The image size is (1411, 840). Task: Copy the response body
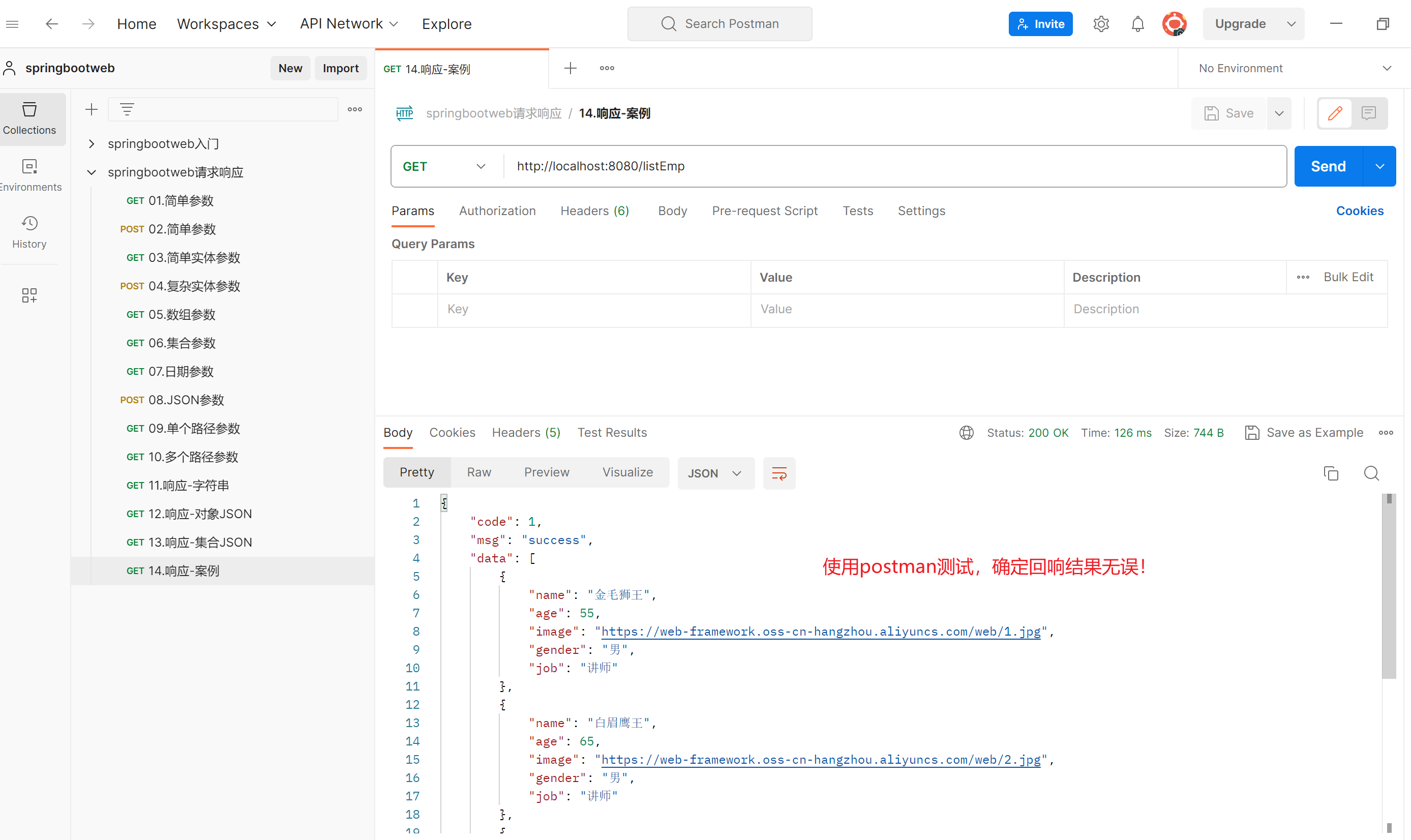(x=1331, y=473)
